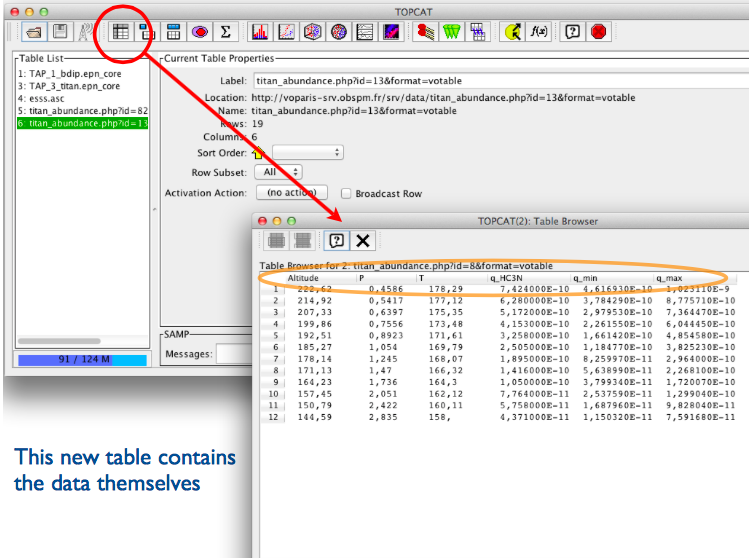Click the q_max column header
This screenshot has height=560, width=751.
click(x=669, y=278)
